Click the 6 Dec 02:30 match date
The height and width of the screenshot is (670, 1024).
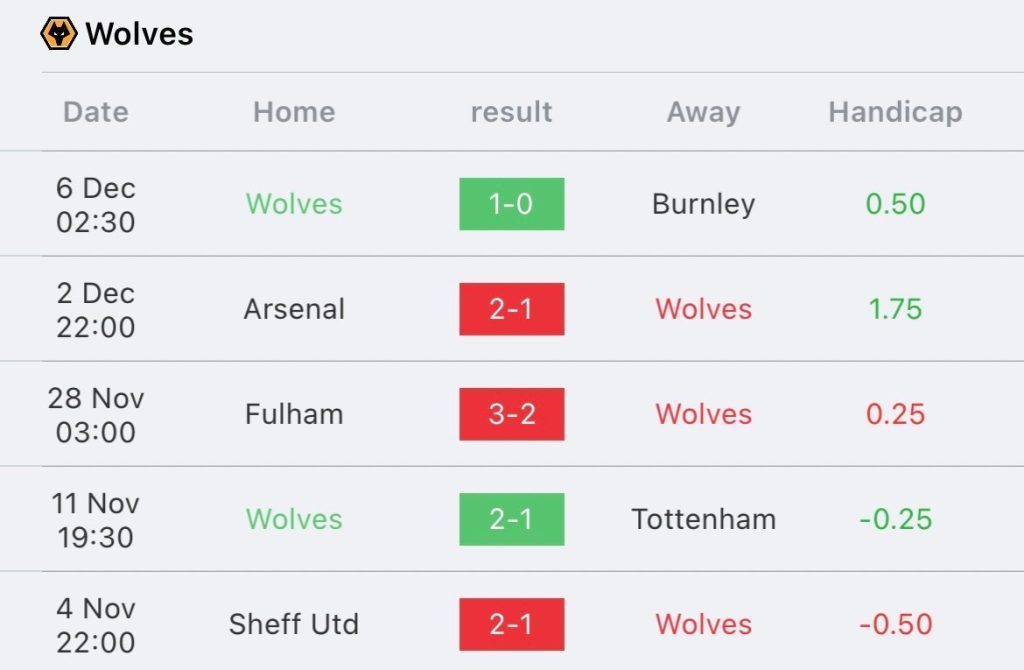[96, 204]
